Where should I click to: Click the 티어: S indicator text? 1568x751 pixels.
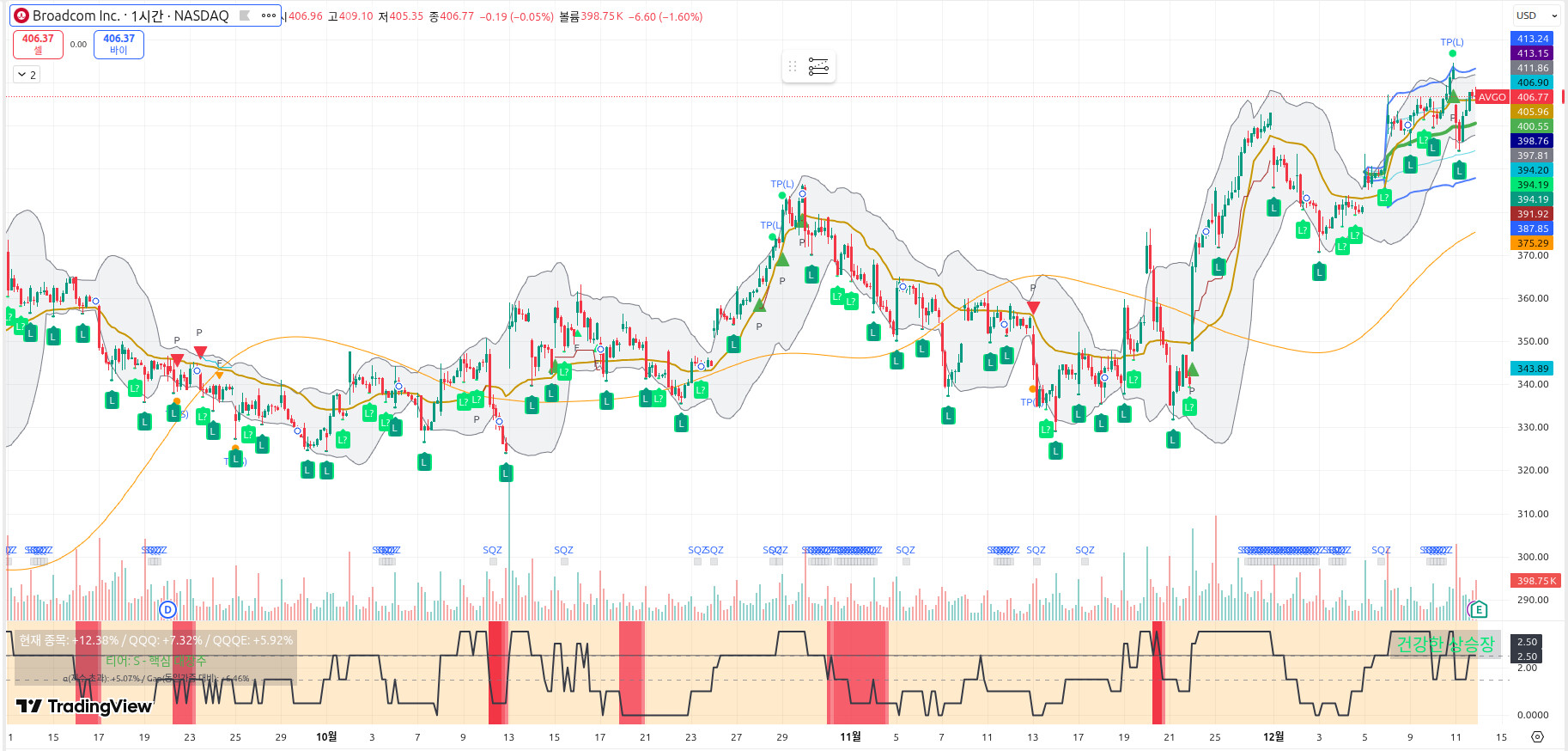point(155,661)
